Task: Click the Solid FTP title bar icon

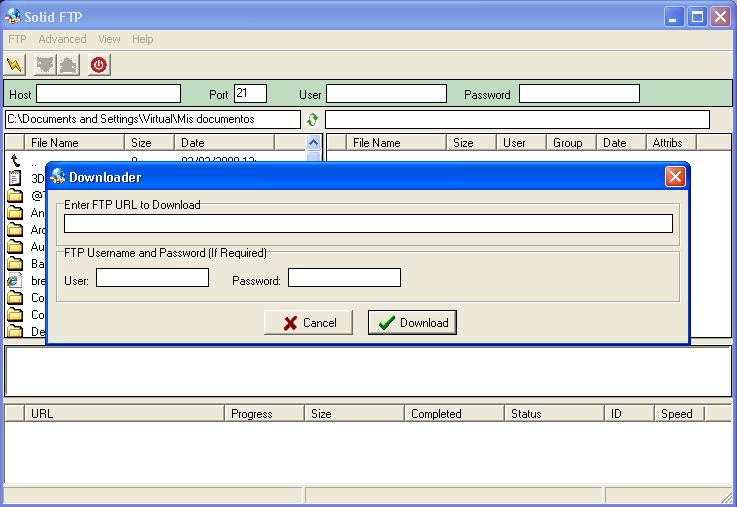Action: 13,16
